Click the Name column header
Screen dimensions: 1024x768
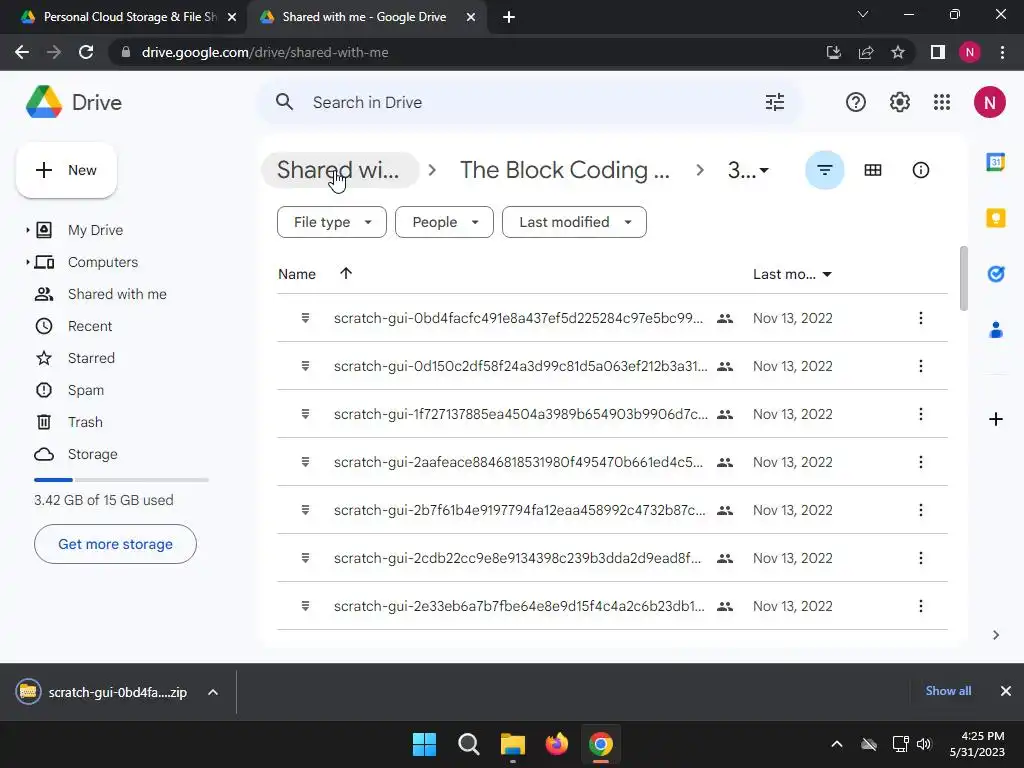(297, 274)
